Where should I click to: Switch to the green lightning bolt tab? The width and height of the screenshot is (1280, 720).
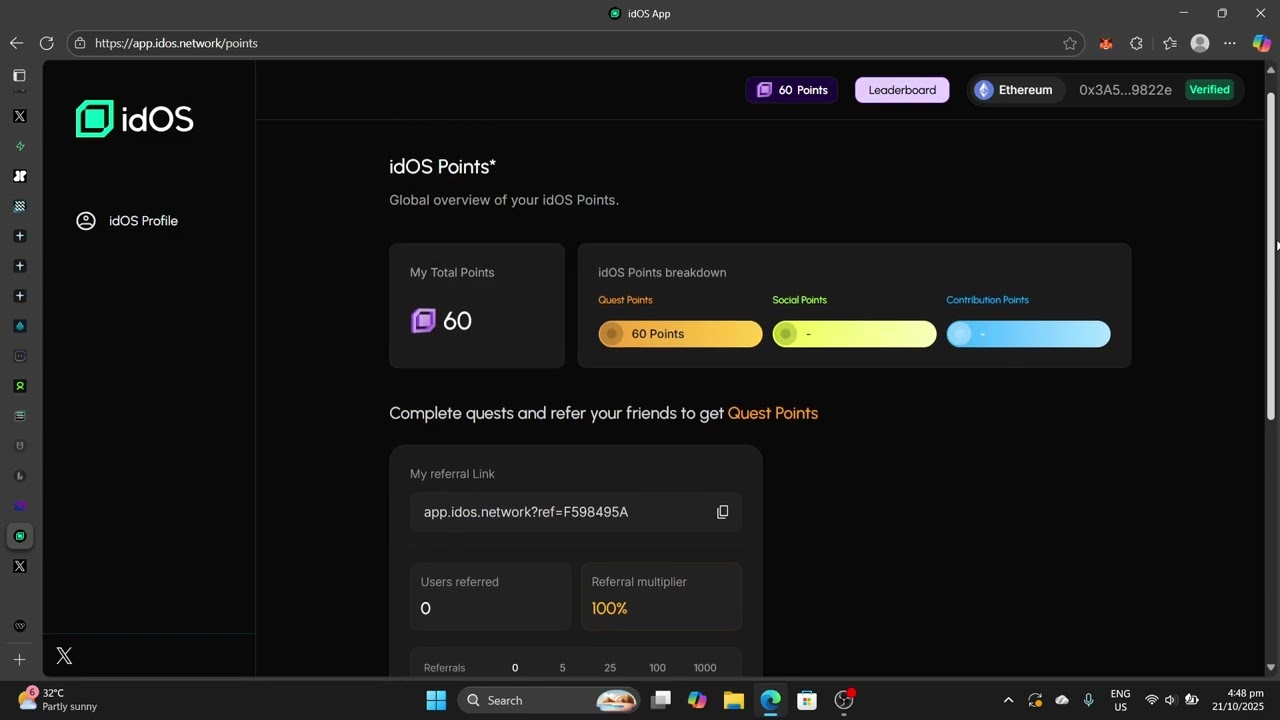click(19, 146)
